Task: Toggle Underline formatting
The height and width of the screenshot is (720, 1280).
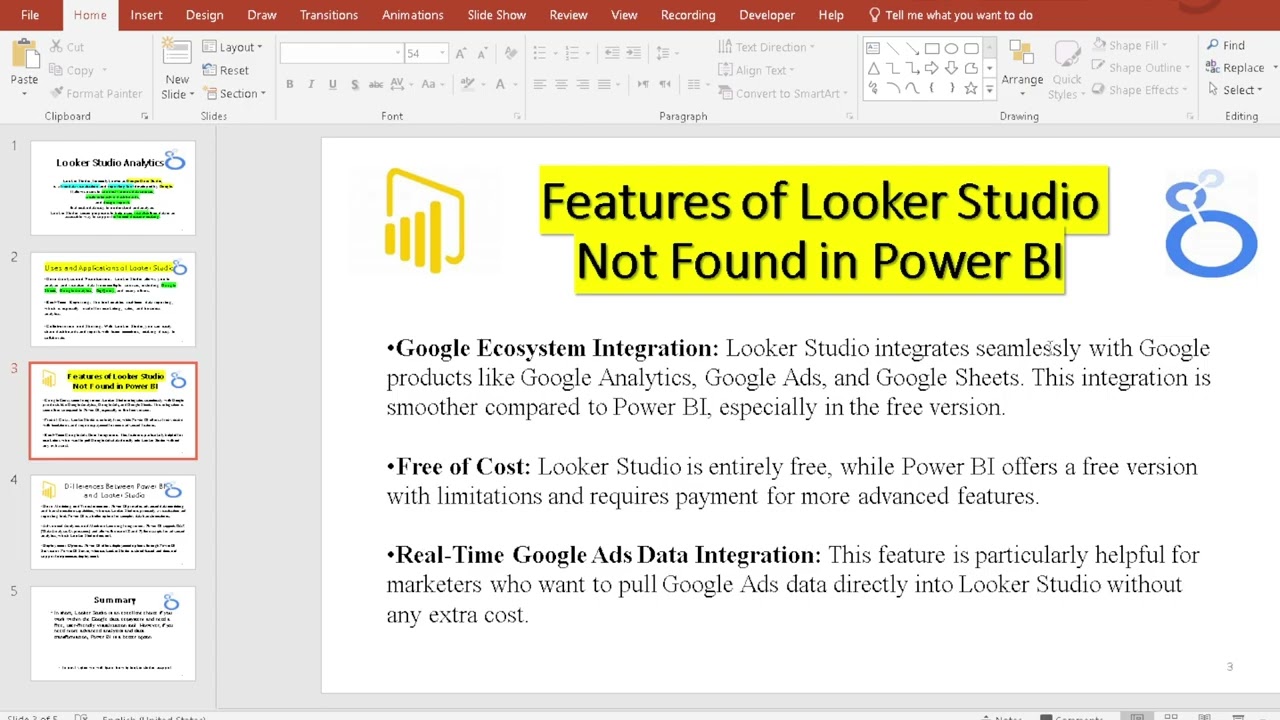Action: point(332,85)
